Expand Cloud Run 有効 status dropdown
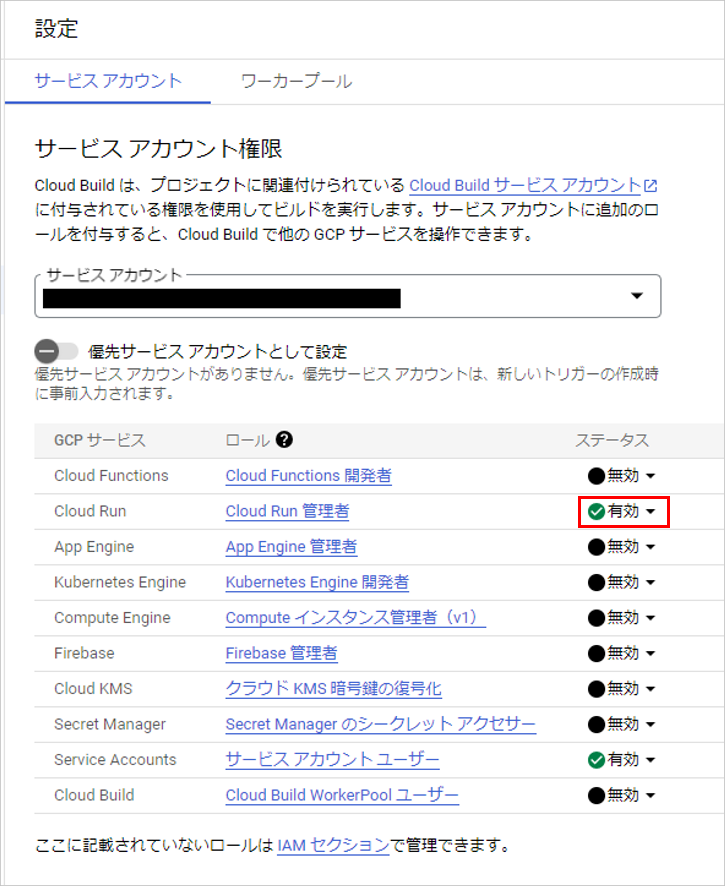The height and width of the screenshot is (886, 725). (x=622, y=511)
